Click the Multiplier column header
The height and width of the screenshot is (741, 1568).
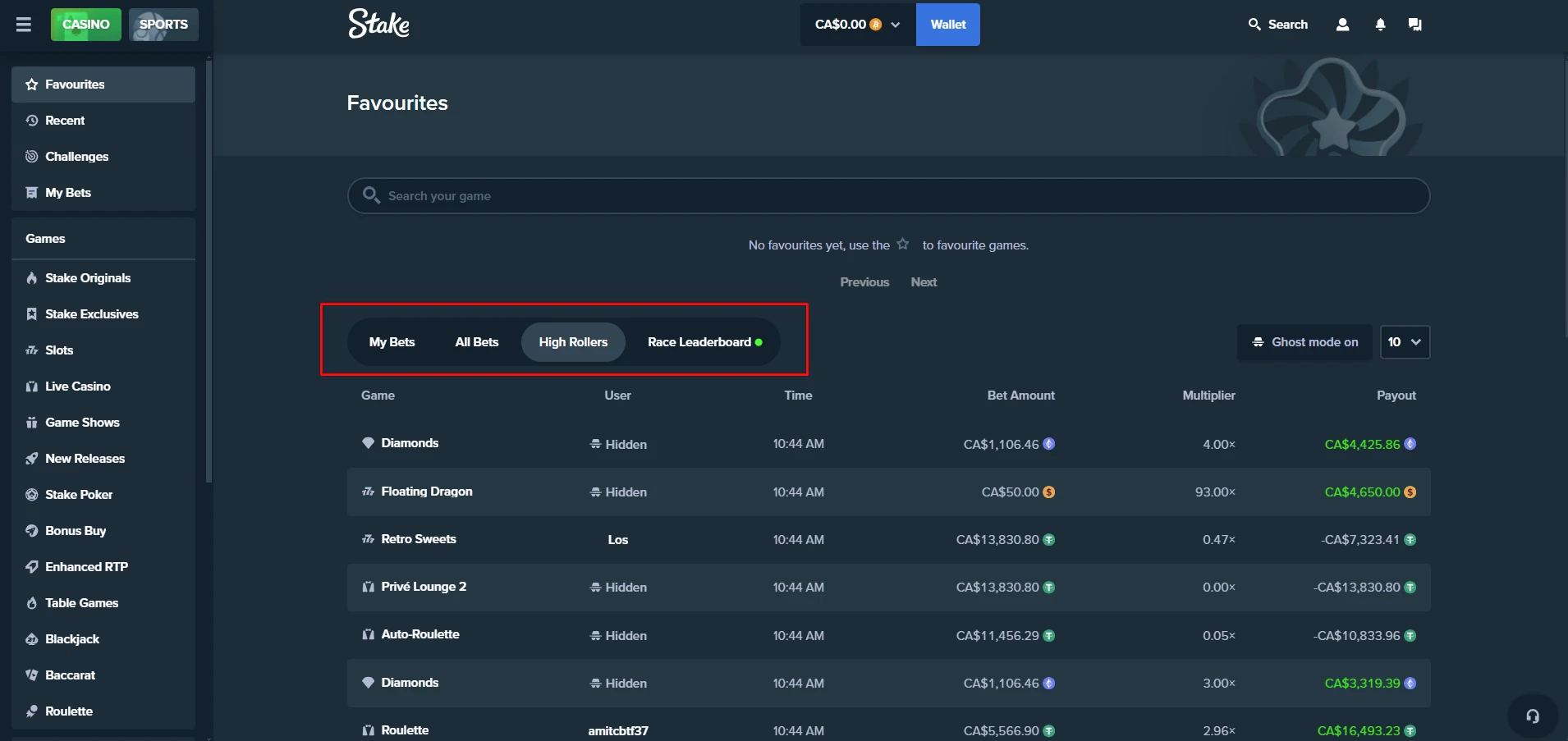click(x=1208, y=396)
